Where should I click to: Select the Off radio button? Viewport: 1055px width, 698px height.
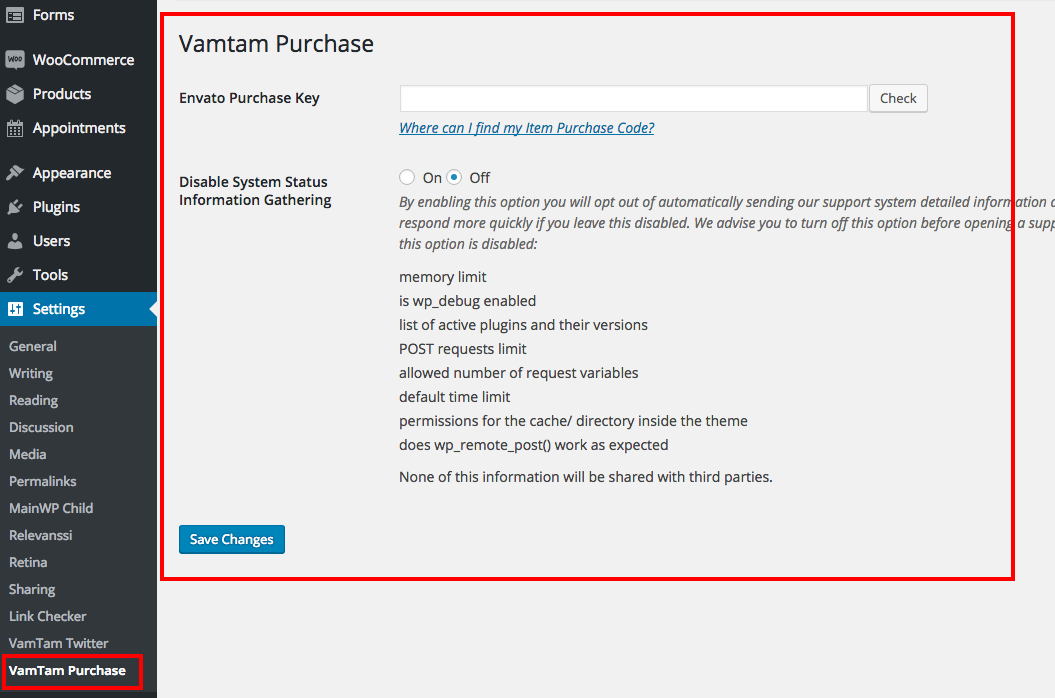[x=454, y=177]
